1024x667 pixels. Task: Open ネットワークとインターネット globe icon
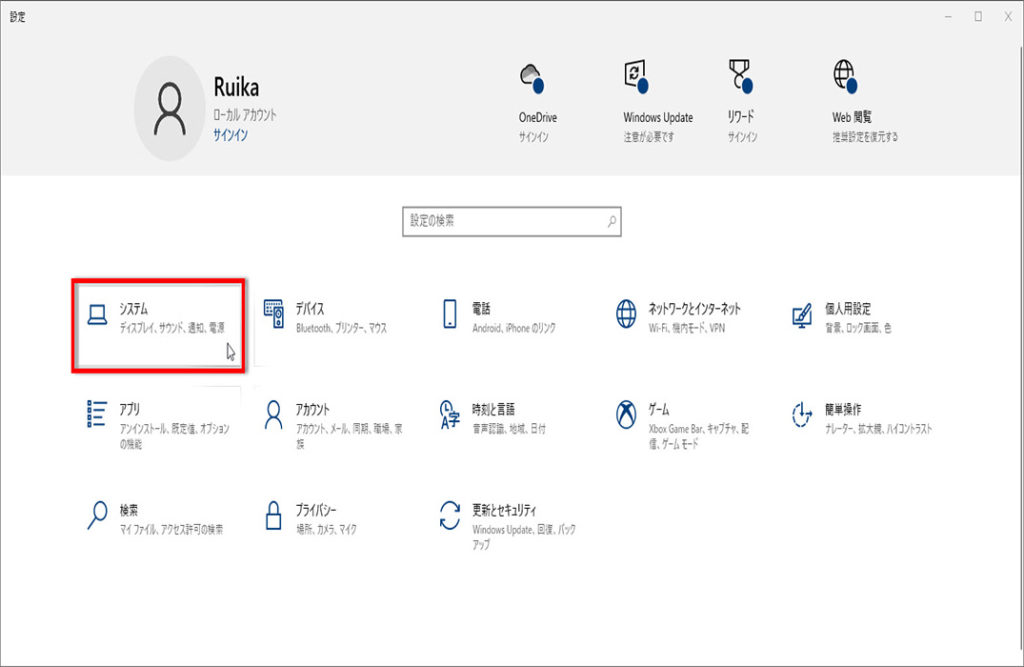[x=626, y=315]
